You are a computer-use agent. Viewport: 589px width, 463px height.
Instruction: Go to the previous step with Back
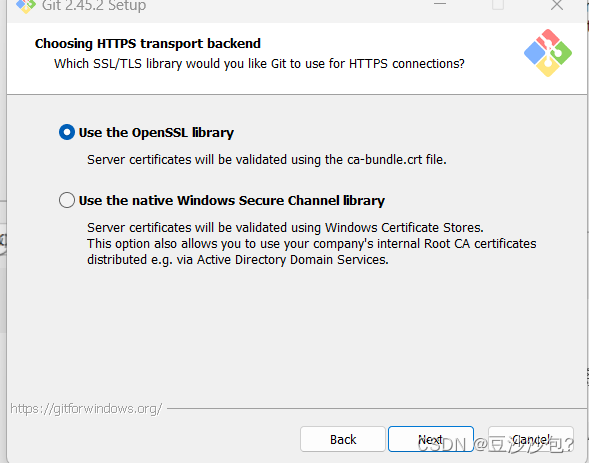pos(343,439)
